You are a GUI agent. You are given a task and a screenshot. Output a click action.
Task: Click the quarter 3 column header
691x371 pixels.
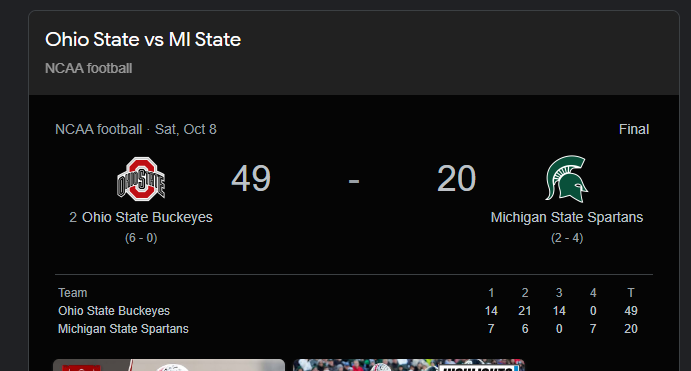coord(559,293)
